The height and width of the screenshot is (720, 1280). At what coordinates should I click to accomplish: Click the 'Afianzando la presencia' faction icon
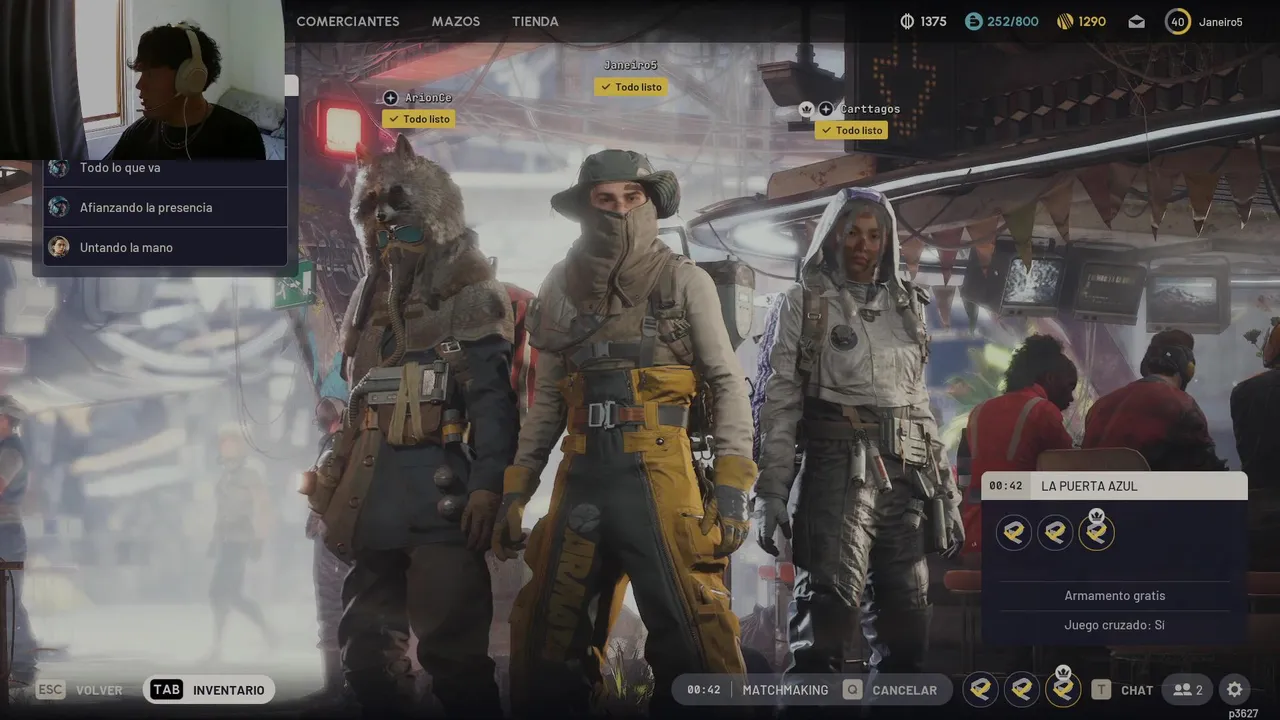pyautogui.click(x=59, y=207)
